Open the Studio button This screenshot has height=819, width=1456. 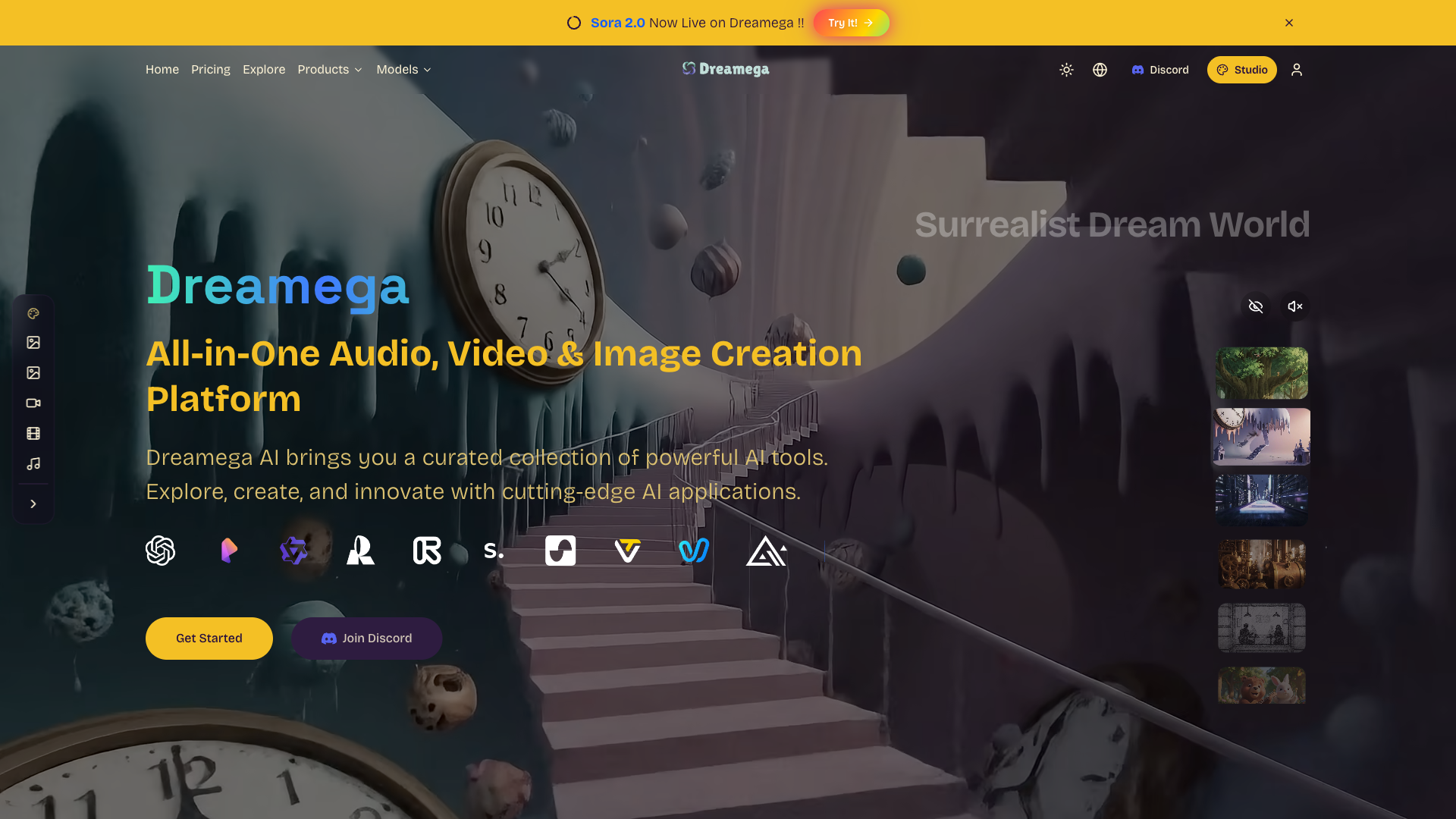pos(1242,70)
